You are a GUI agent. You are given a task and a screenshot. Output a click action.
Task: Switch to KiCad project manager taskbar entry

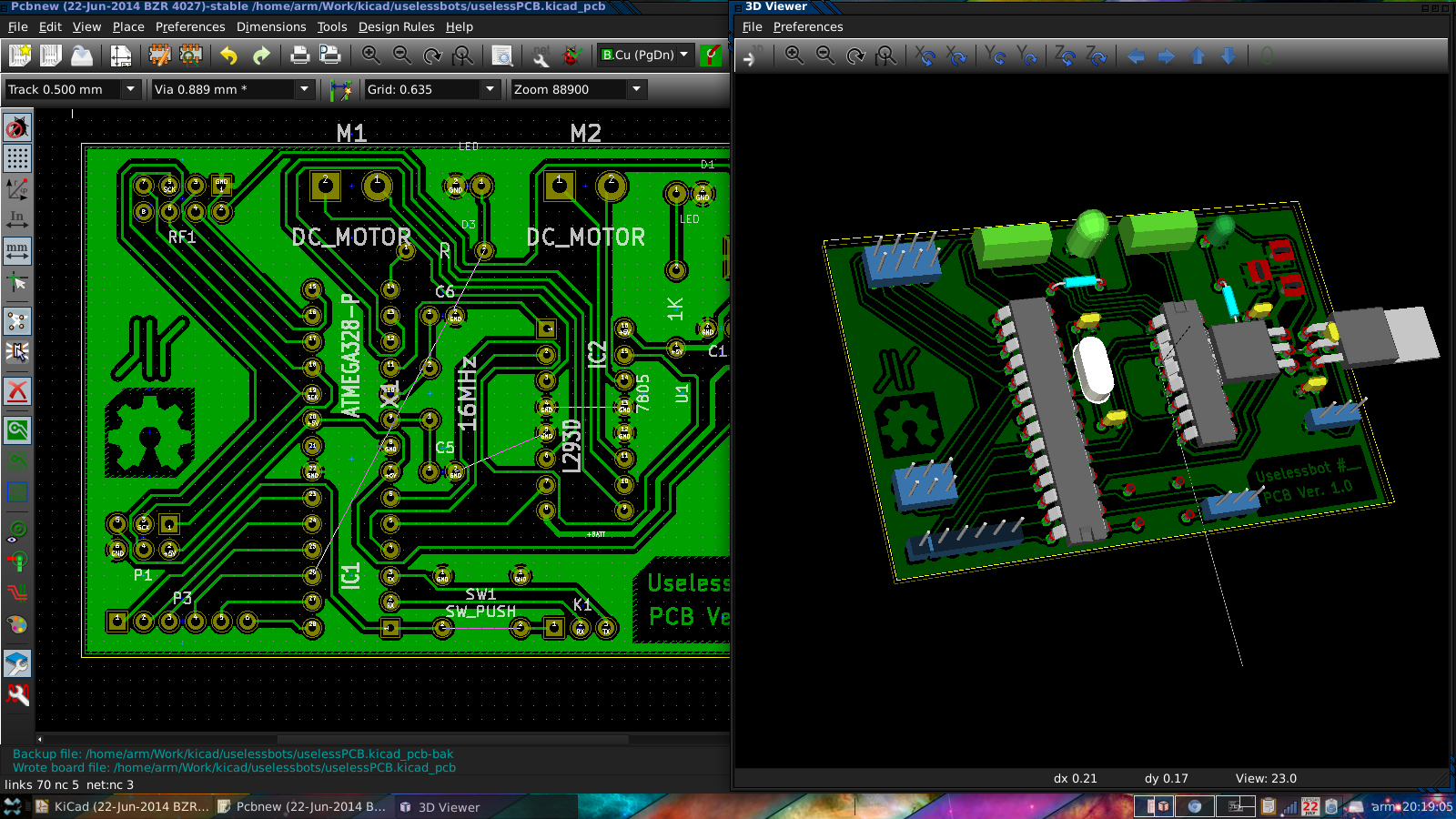click(122, 807)
